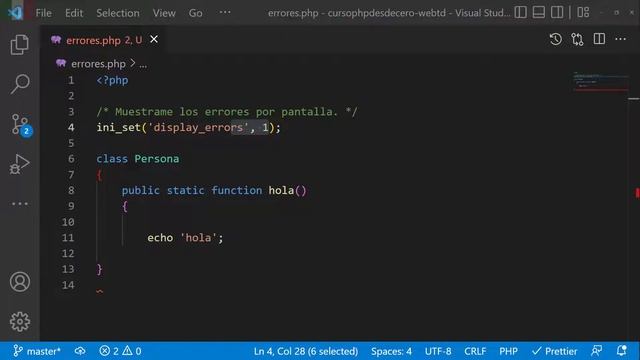Click the master branch in status bar
The height and width of the screenshot is (360, 640).
[37, 351]
